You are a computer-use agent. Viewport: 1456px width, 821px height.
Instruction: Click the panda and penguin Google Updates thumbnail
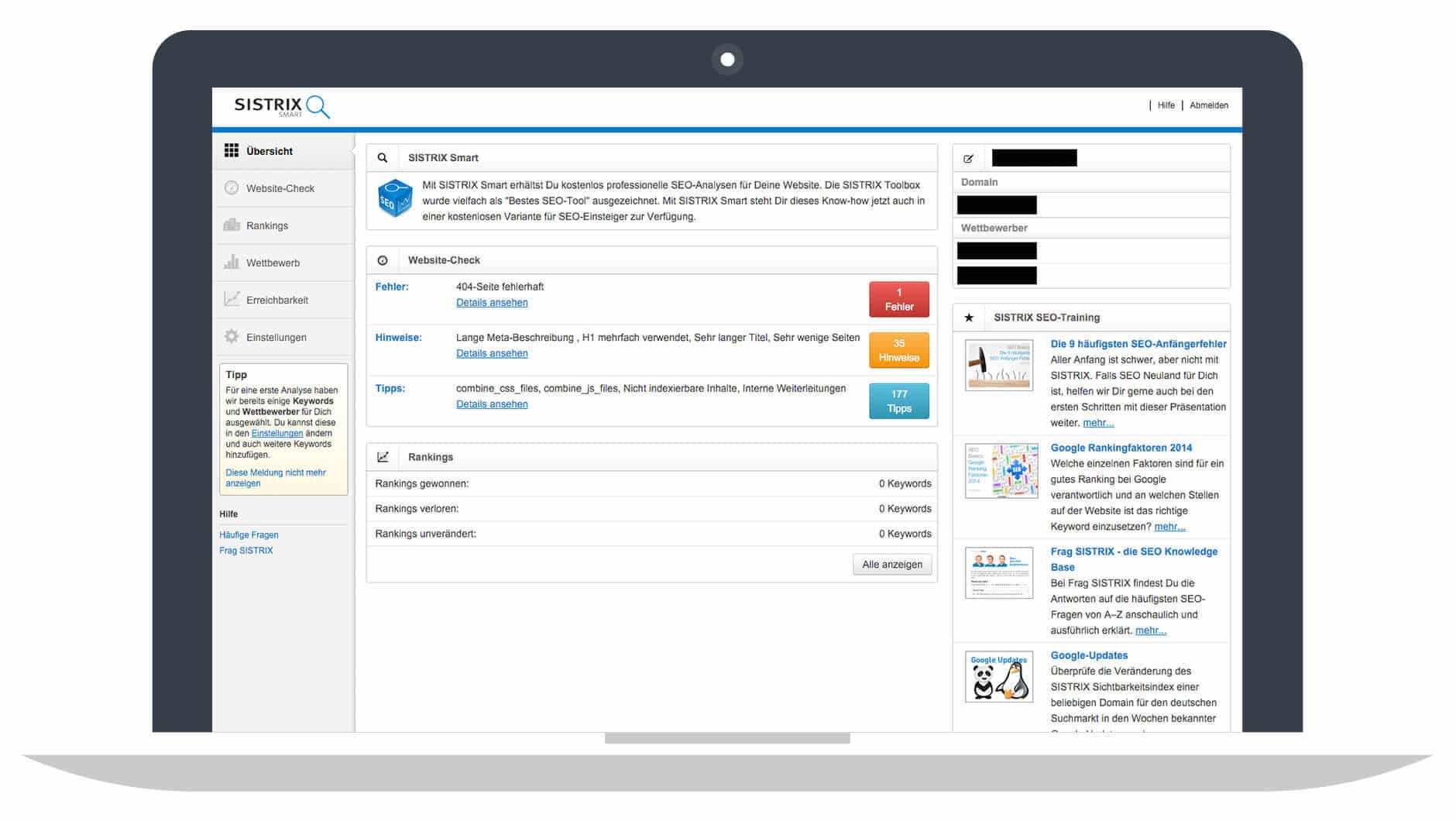pyautogui.click(x=999, y=677)
